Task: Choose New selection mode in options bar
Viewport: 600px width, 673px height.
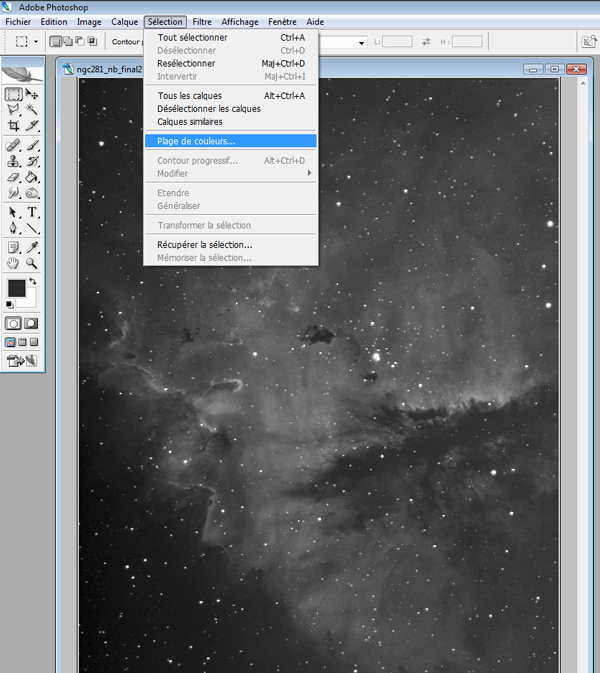Action: tap(55, 41)
